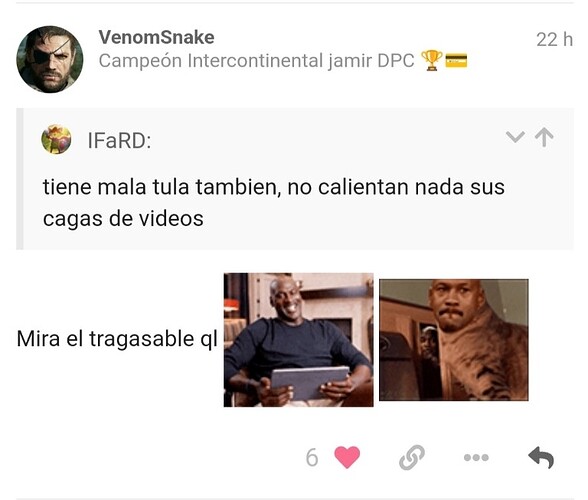Viewport: 588px width, 500px height.
Task: Like the post with the pink heart
Action: pos(347,457)
